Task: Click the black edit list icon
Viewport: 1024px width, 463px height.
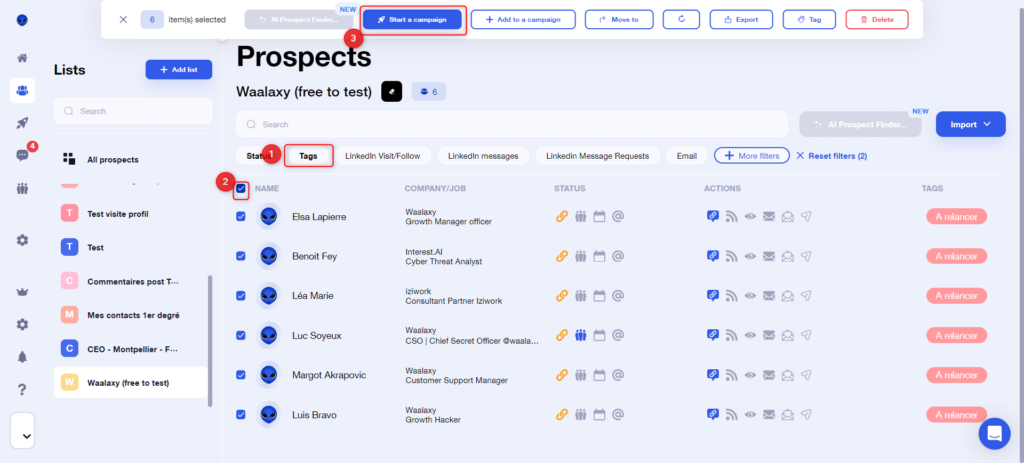Action: pos(391,91)
